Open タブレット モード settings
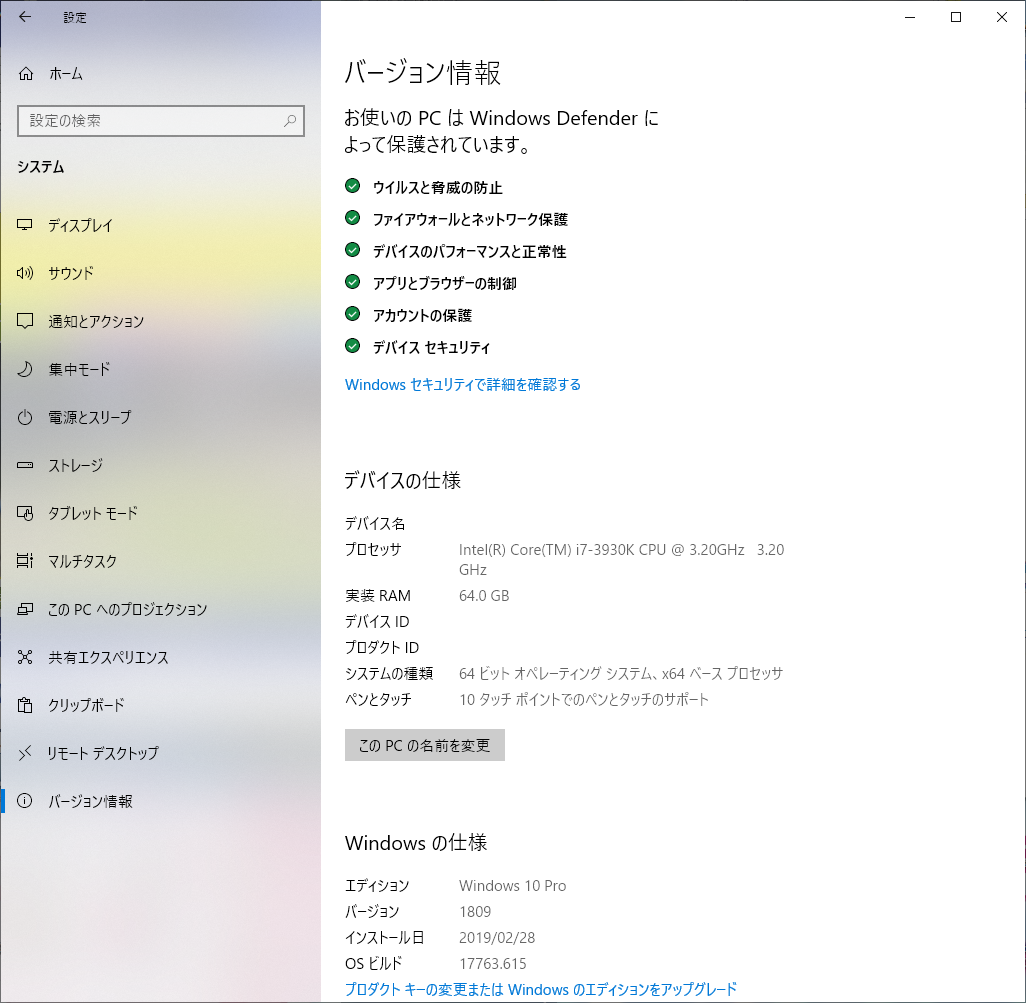The width and height of the screenshot is (1026, 1003). coord(160,513)
